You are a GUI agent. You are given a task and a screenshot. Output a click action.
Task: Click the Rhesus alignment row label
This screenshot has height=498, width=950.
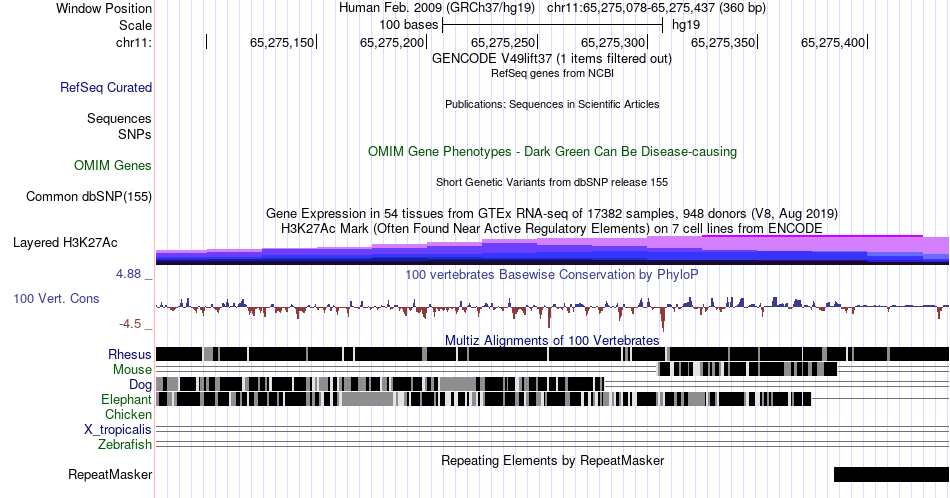coord(130,354)
